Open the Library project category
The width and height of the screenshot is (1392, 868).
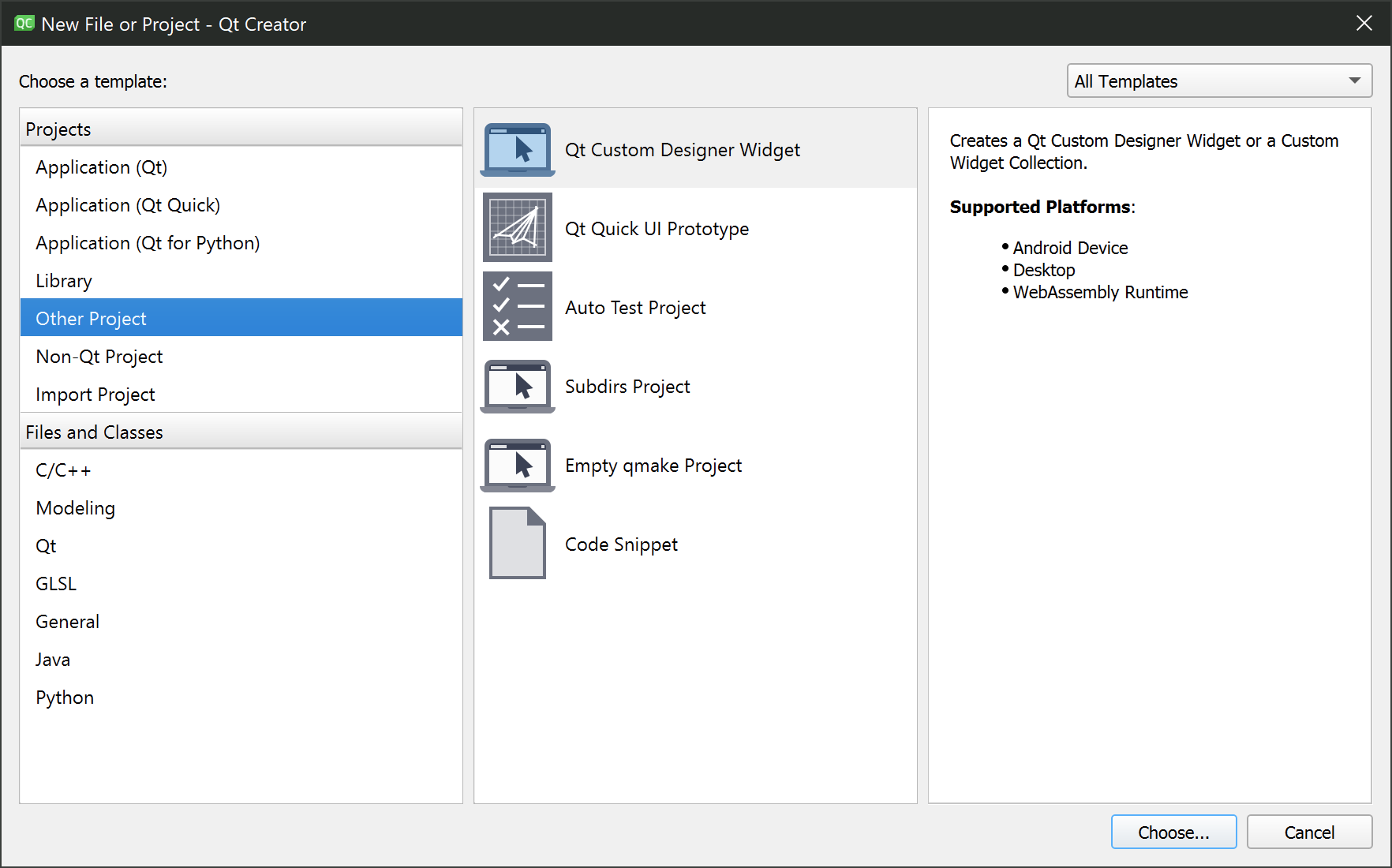click(x=64, y=281)
